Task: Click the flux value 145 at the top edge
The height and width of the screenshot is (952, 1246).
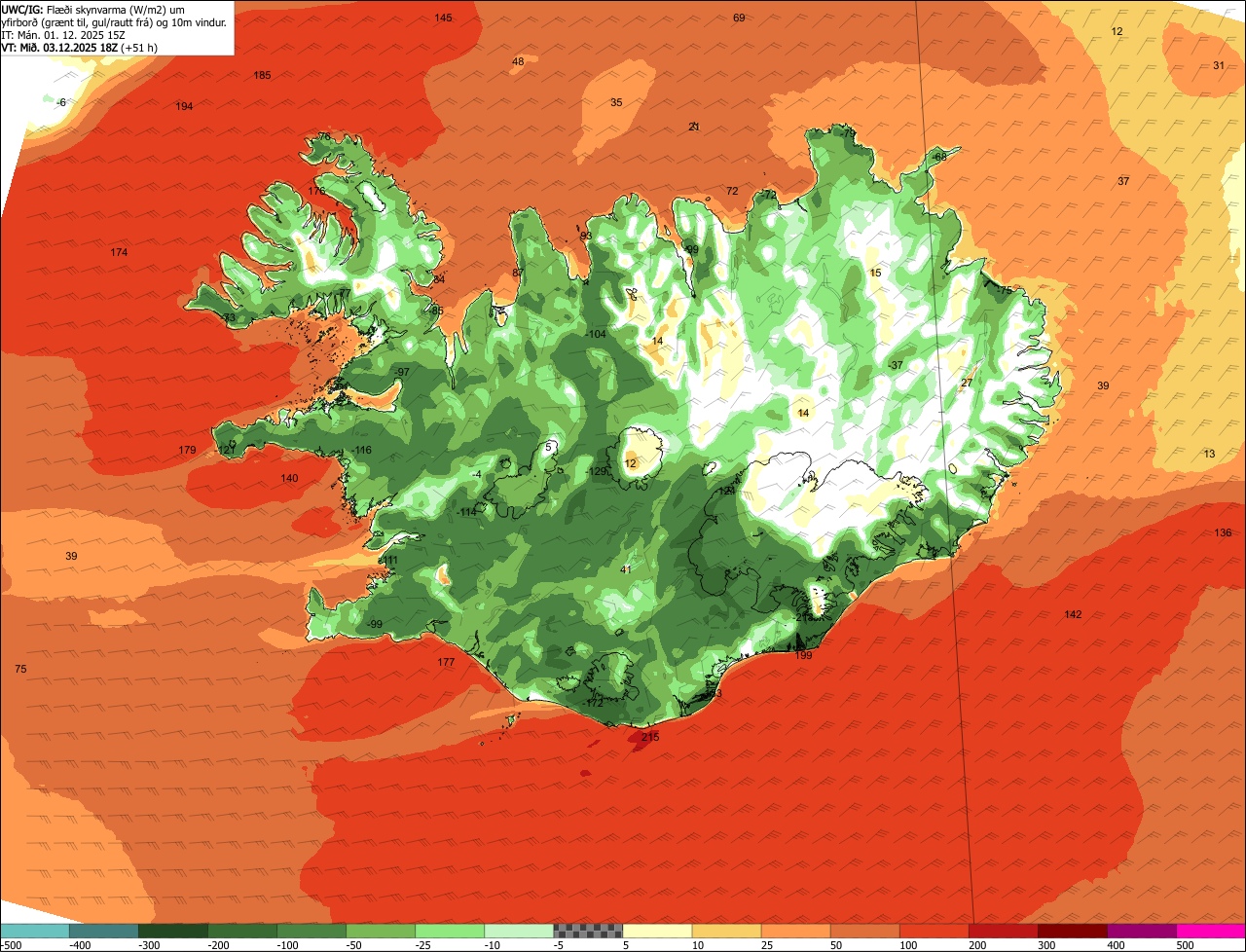Action: coord(443,18)
